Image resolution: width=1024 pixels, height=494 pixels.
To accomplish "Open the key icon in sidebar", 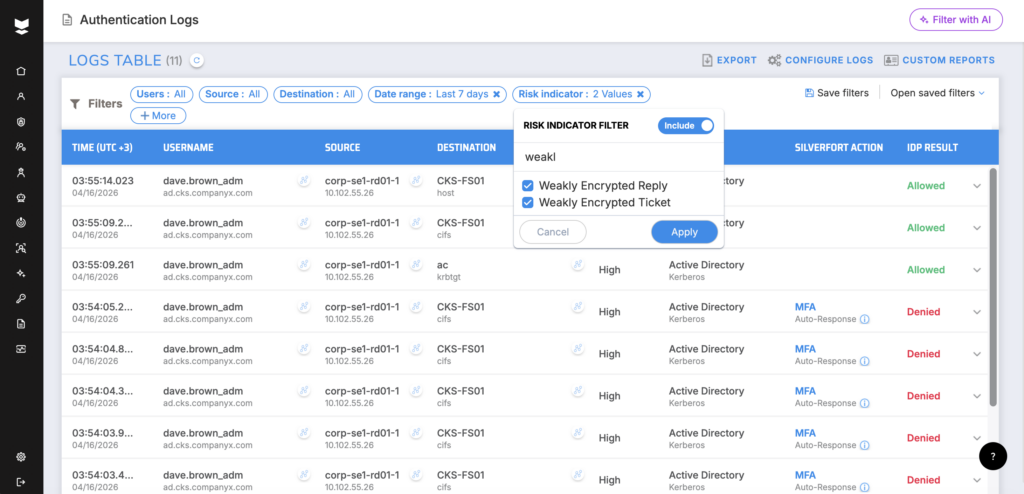I will tap(21, 299).
